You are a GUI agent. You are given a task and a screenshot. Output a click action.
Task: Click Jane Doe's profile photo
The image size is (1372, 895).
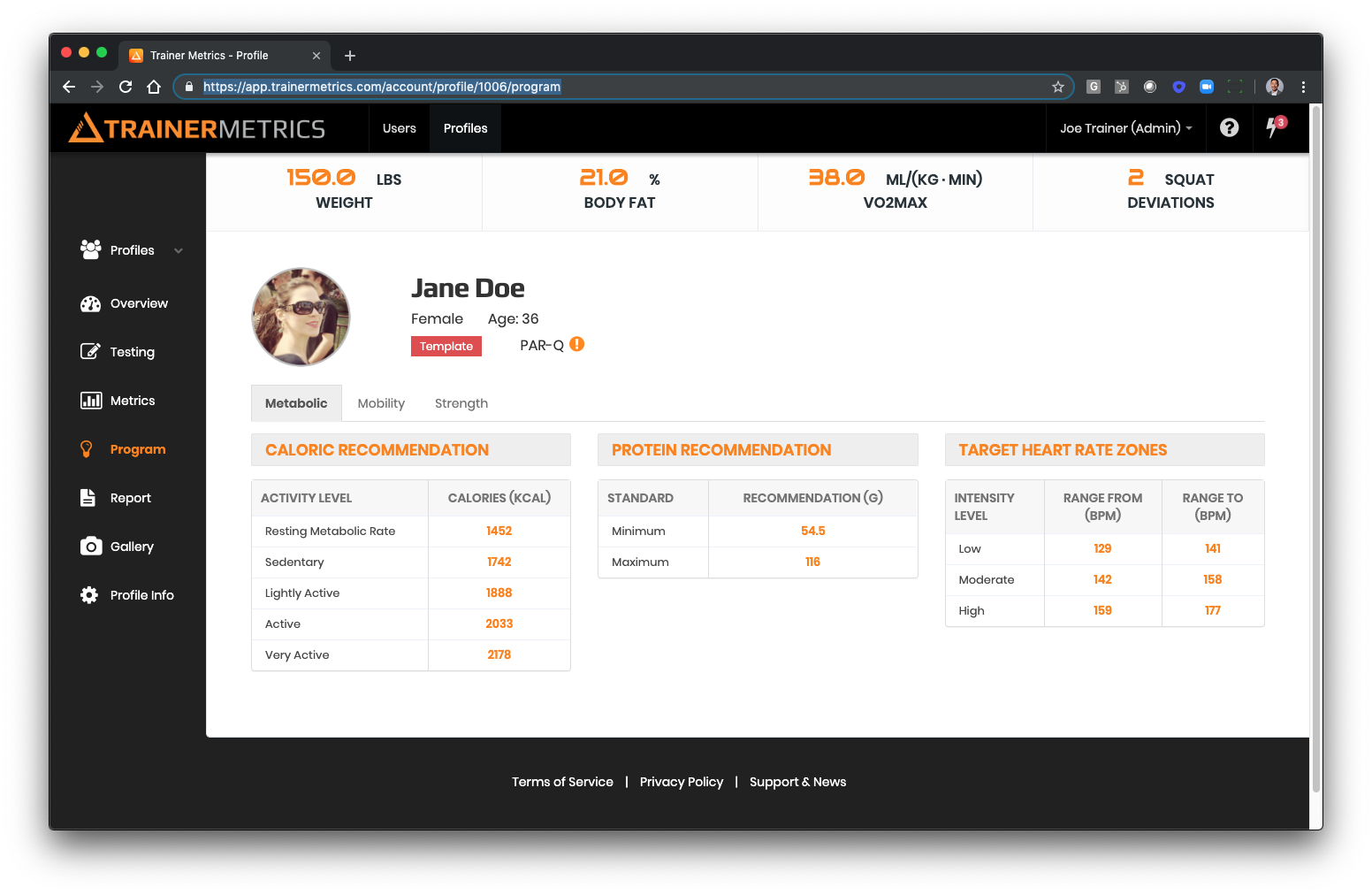(x=301, y=317)
